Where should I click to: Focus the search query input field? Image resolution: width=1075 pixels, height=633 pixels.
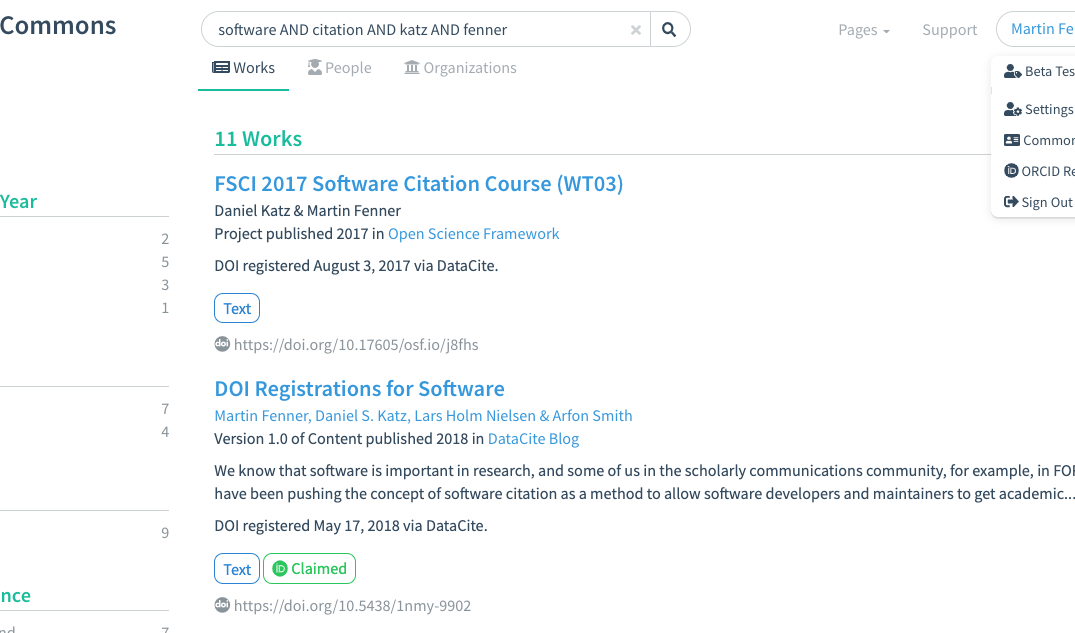tap(420, 30)
